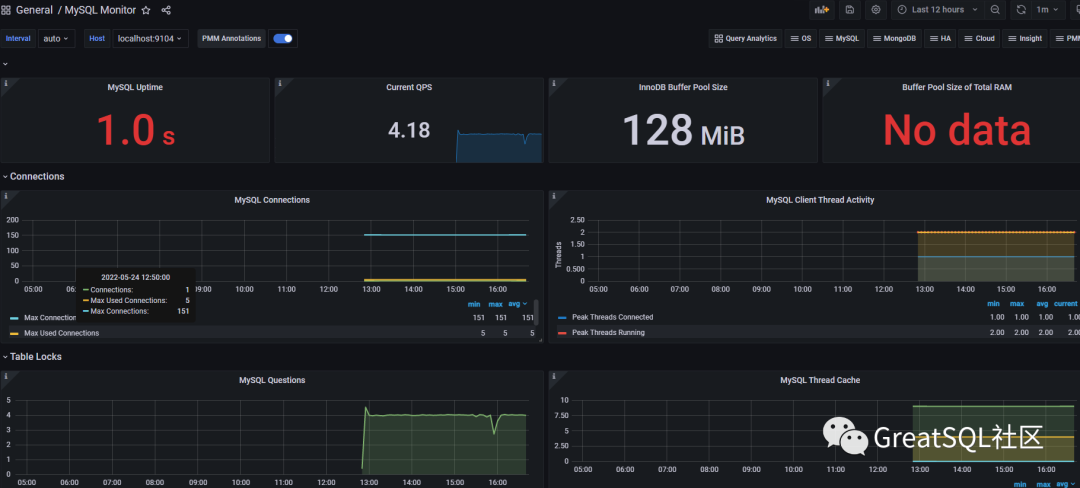
Task: Open the OS menu
Action: coord(800,39)
